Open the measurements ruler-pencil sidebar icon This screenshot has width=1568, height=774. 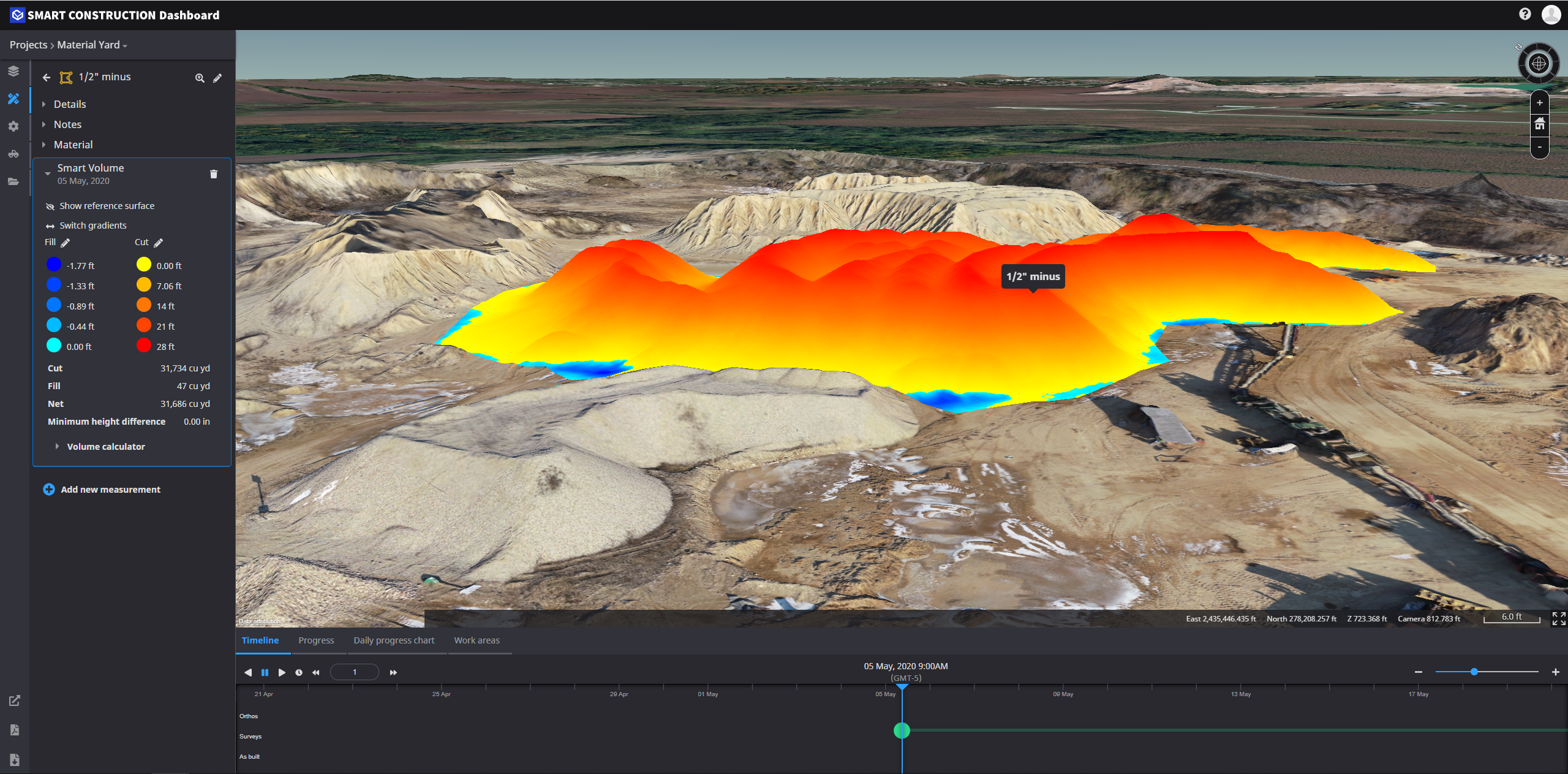click(x=13, y=99)
